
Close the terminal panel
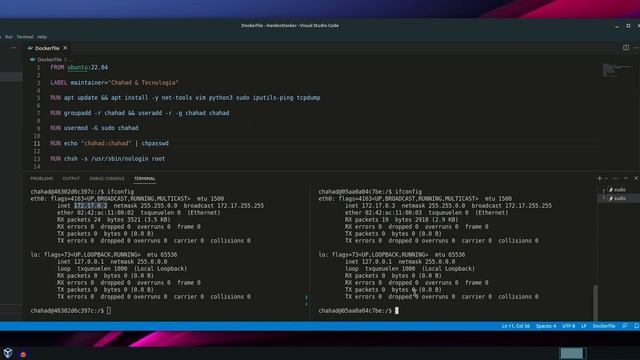click(636, 178)
